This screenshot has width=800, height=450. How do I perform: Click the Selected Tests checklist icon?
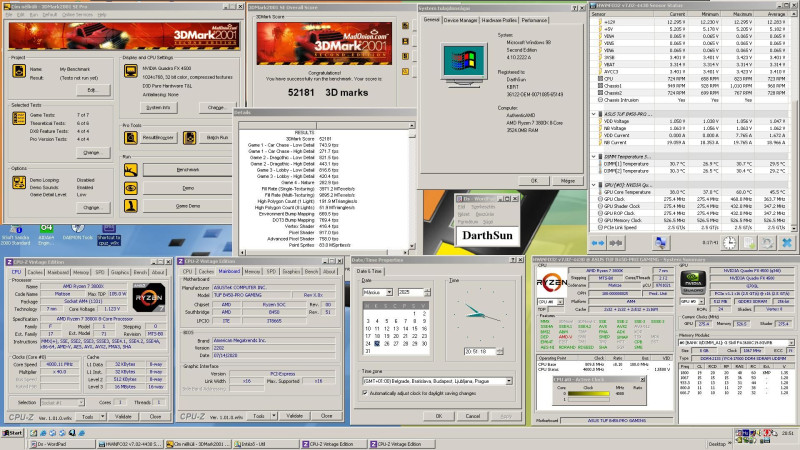19,118
